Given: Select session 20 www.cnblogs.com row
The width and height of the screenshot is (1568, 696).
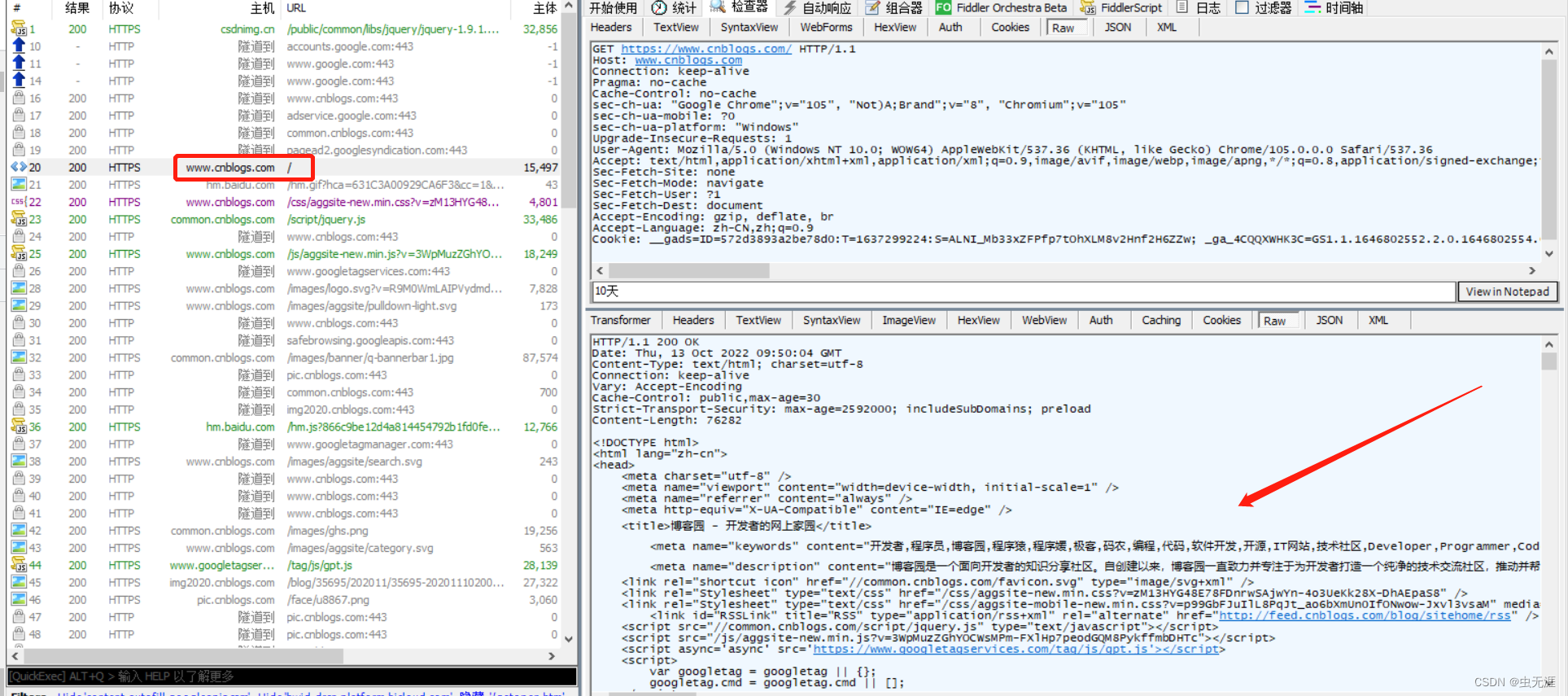Looking at the screenshot, I should coord(284,168).
